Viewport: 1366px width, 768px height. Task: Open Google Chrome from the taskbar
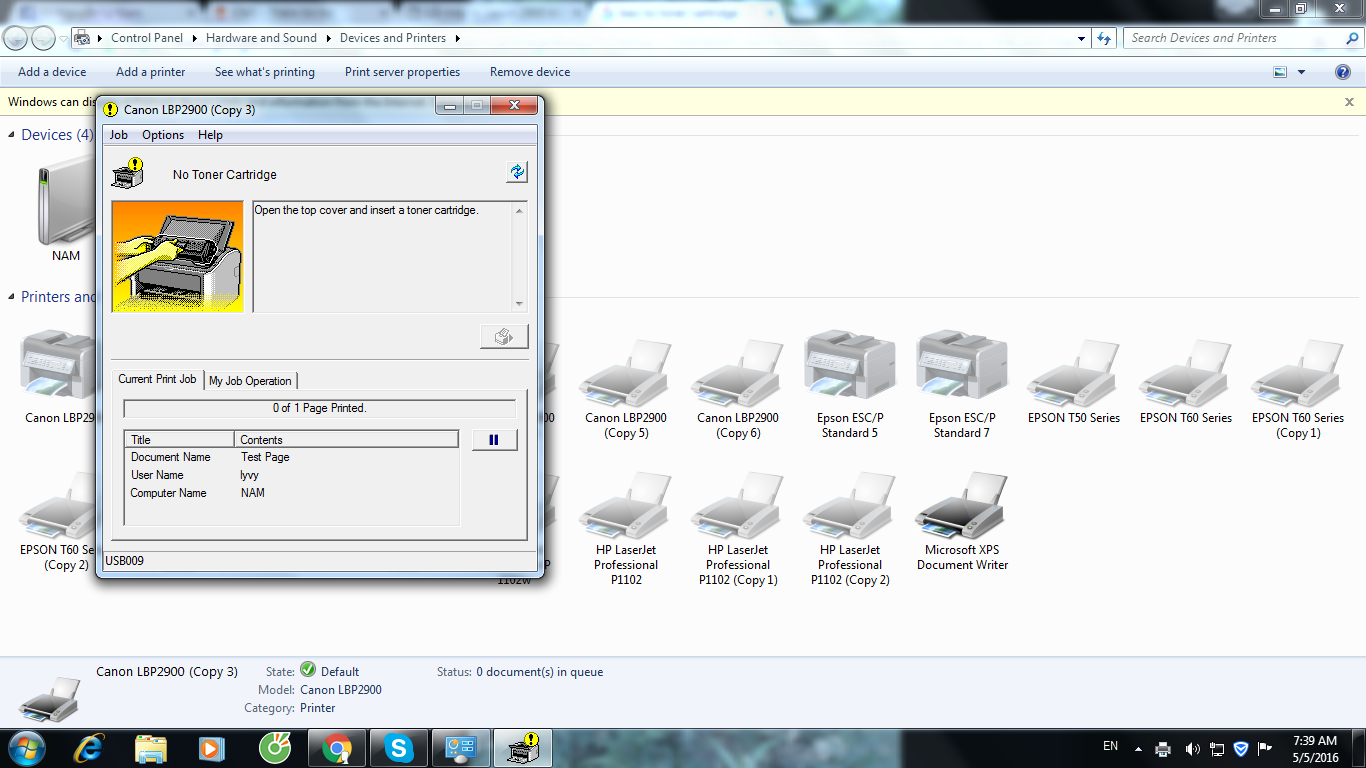pos(337,748)
